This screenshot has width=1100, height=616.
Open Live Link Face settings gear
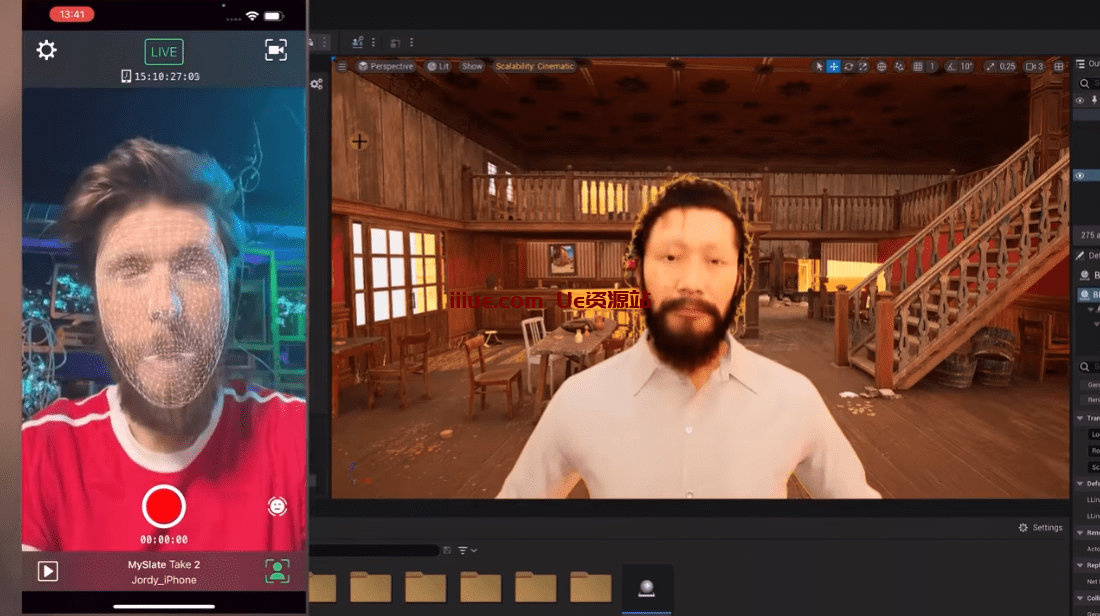pyautogui.click(x=47, y=50)
